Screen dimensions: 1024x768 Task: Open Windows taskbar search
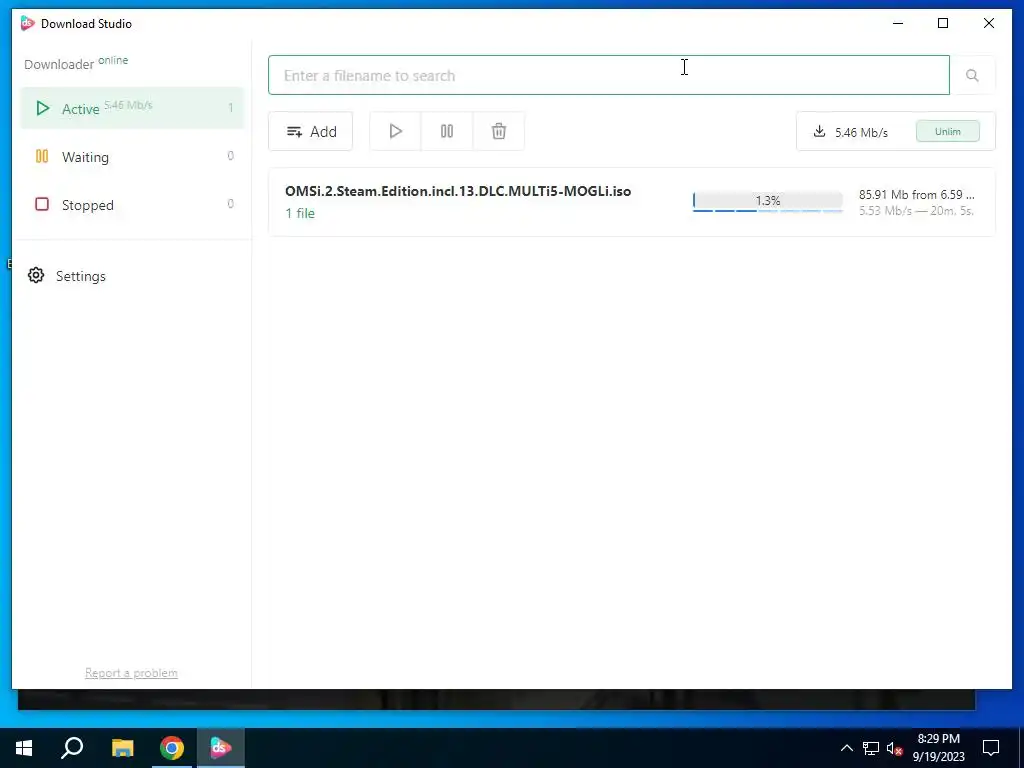click(x=72, y=748)
